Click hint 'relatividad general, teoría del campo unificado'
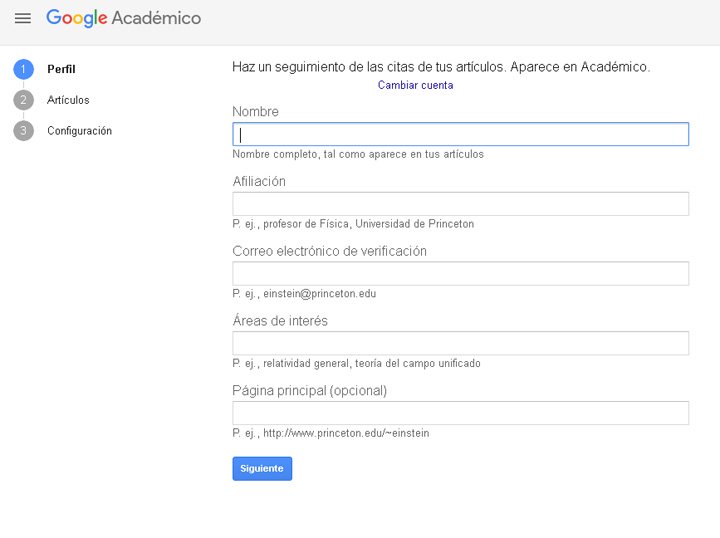The width and height of the screenshot is (720, 538). [372, 364]
